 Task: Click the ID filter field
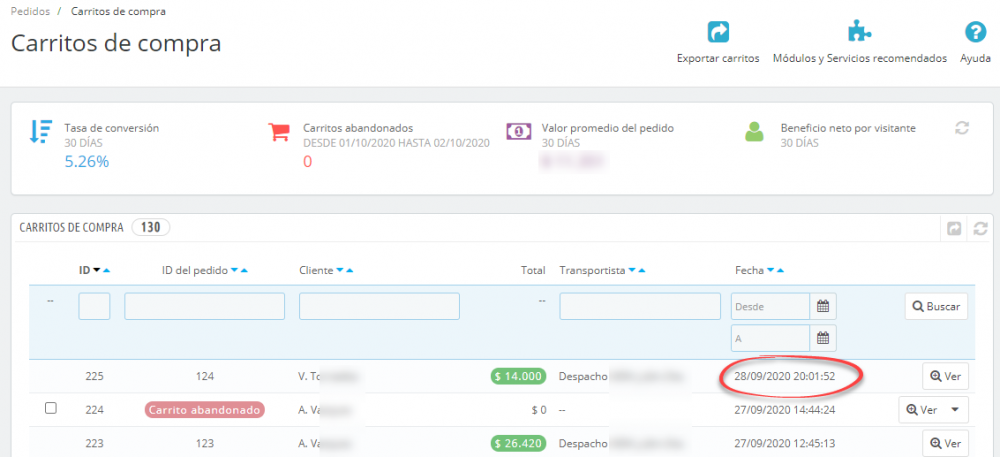coord(94,306)
